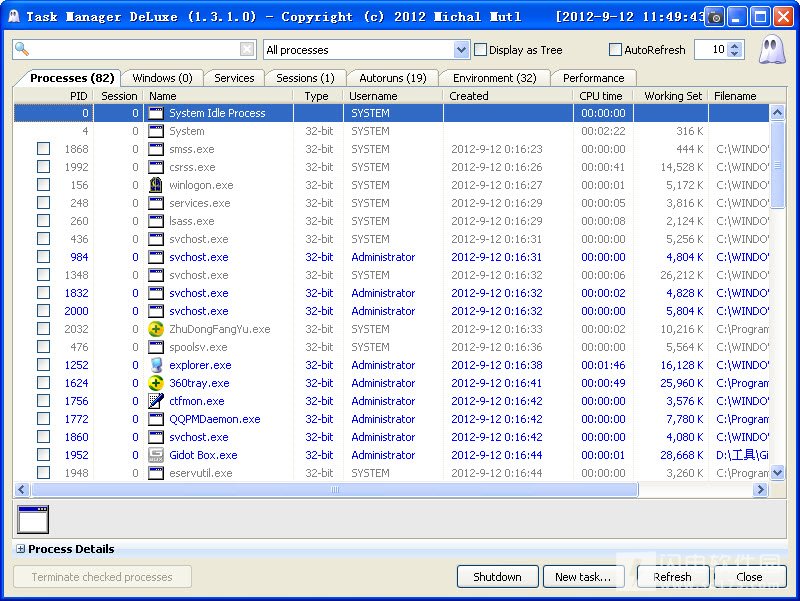Click the ghost logo icon at top right
This screenshot has height=601, width=800.
point(772,49)
